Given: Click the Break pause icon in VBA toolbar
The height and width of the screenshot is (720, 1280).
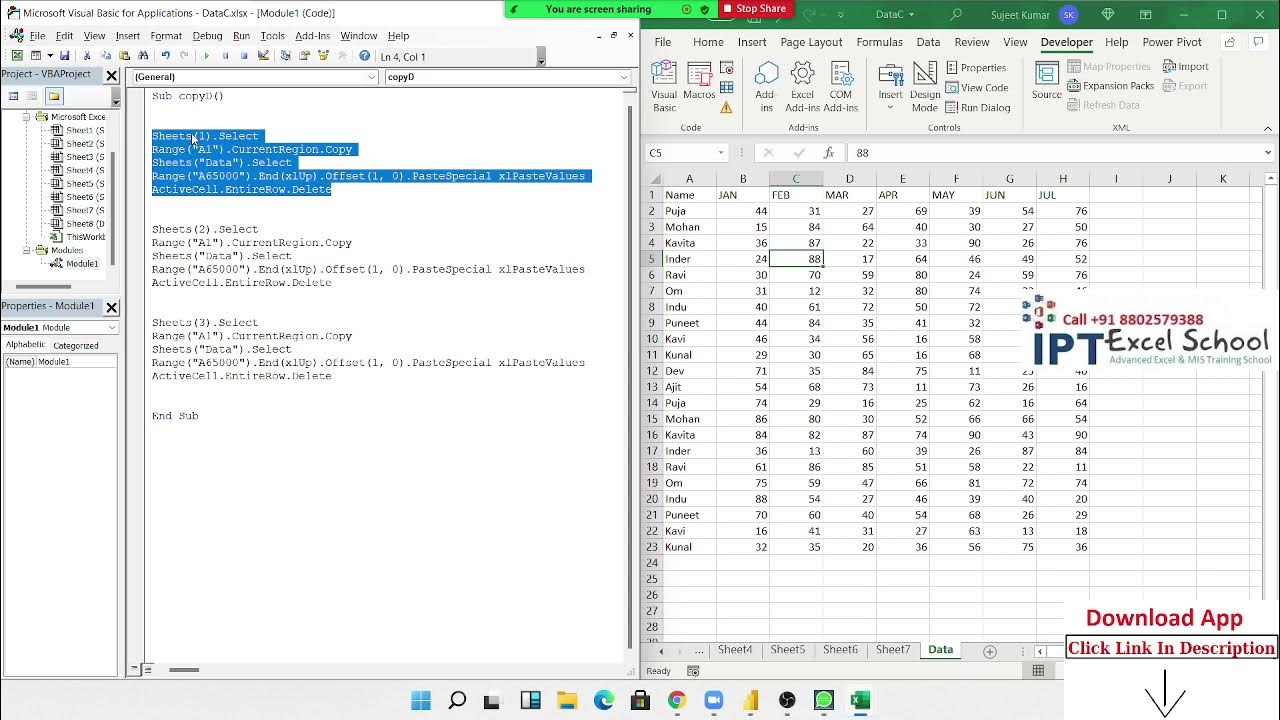Looking at the screenshot, I should (225, 56).
